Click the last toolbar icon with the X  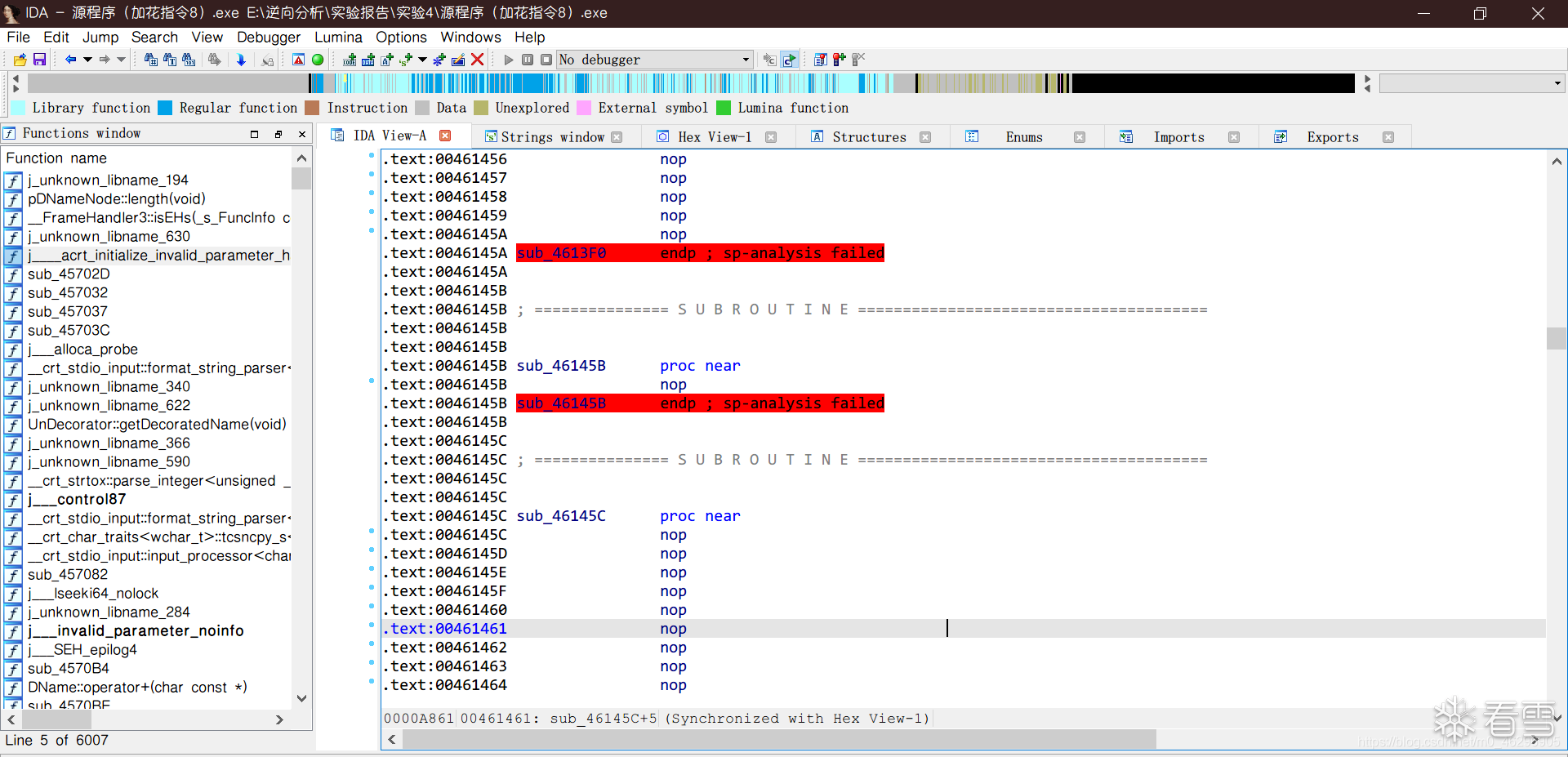click(x=858, y=60)
